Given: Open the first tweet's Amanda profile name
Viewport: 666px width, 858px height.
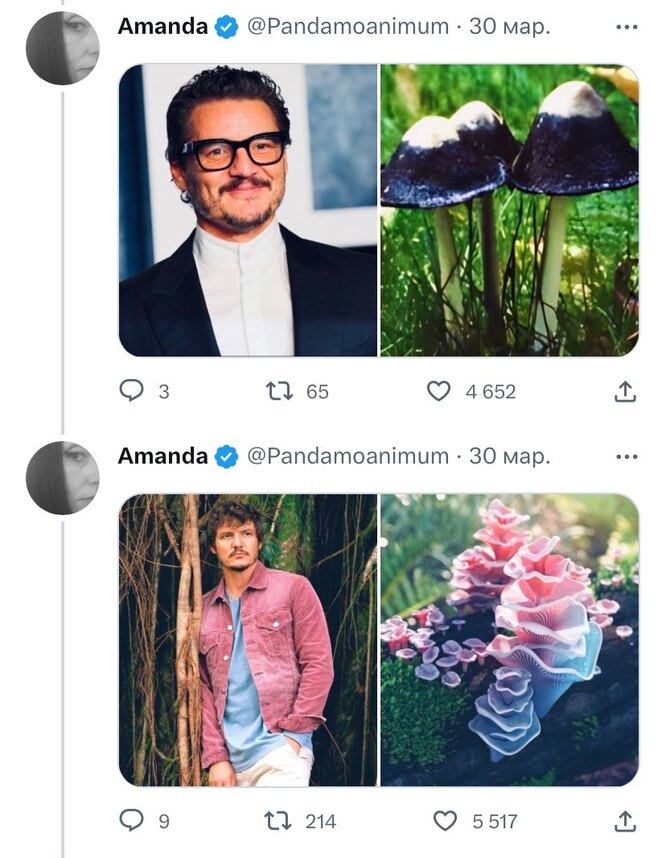Looking at the screenshot, I should (x=162, y=27).
